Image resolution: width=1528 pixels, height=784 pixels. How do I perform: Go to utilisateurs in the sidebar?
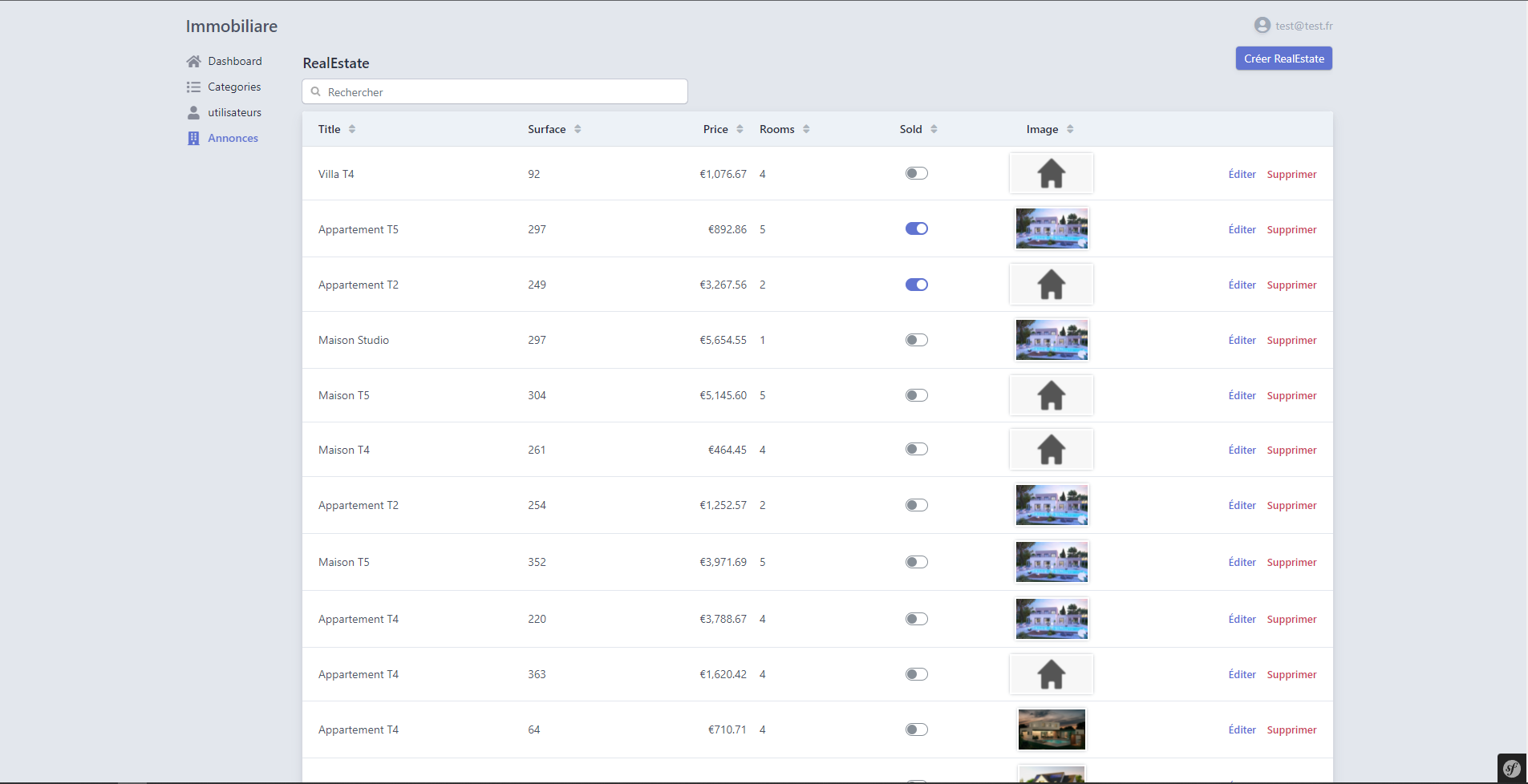coord(234,113)
